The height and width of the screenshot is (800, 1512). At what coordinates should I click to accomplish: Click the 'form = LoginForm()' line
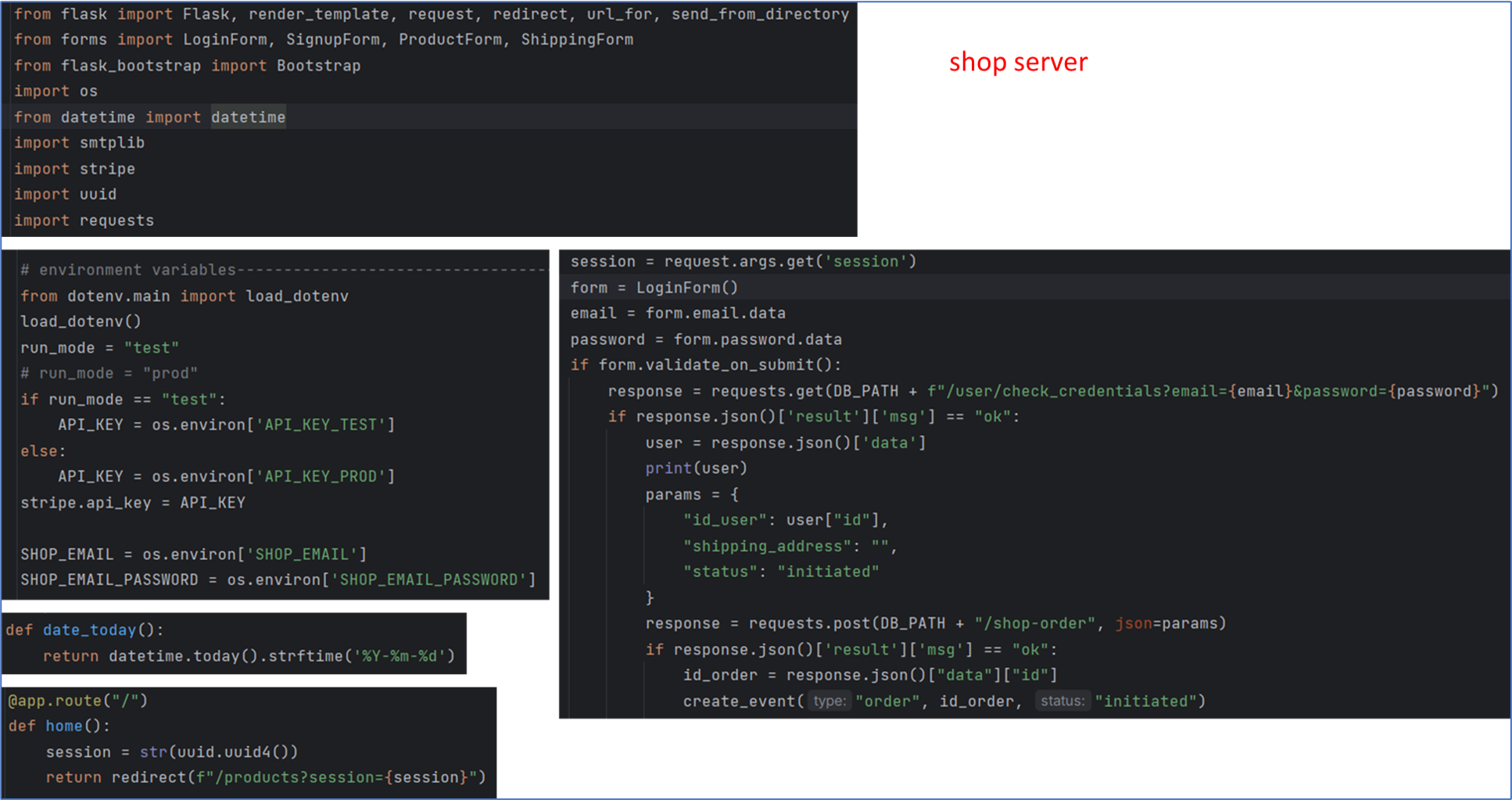(654, 288)
